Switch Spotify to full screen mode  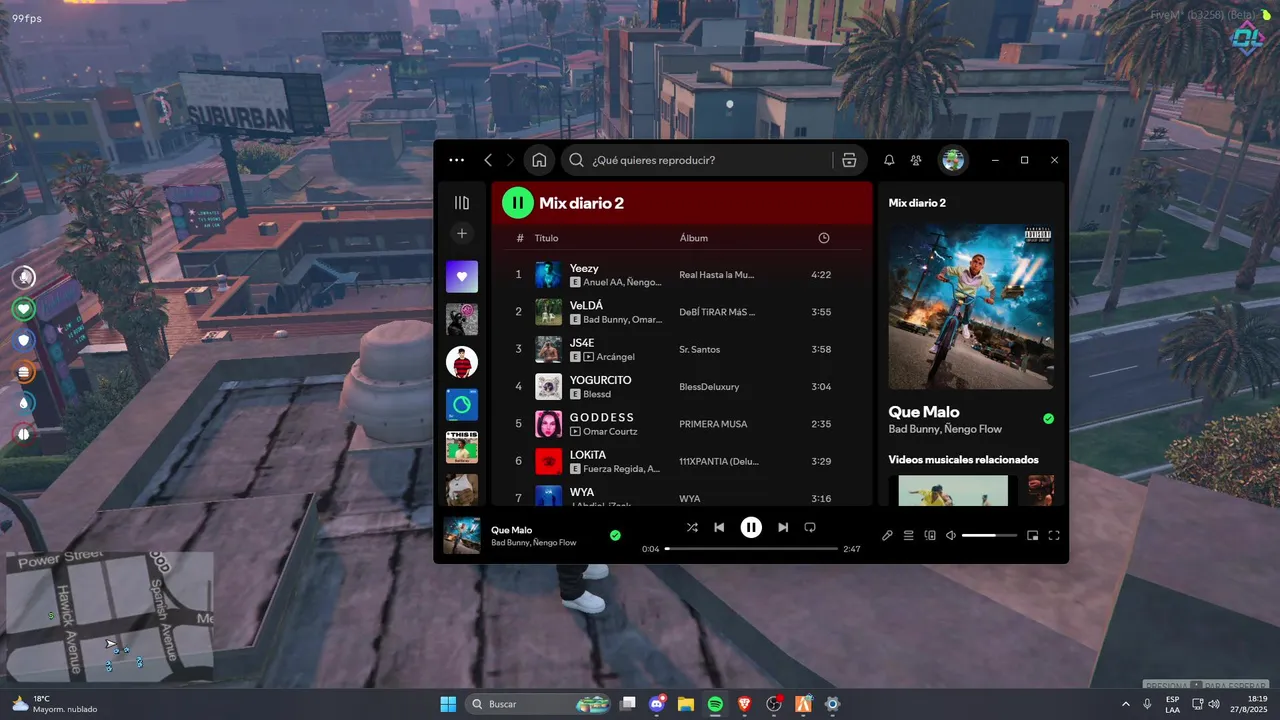point(1054,536)
